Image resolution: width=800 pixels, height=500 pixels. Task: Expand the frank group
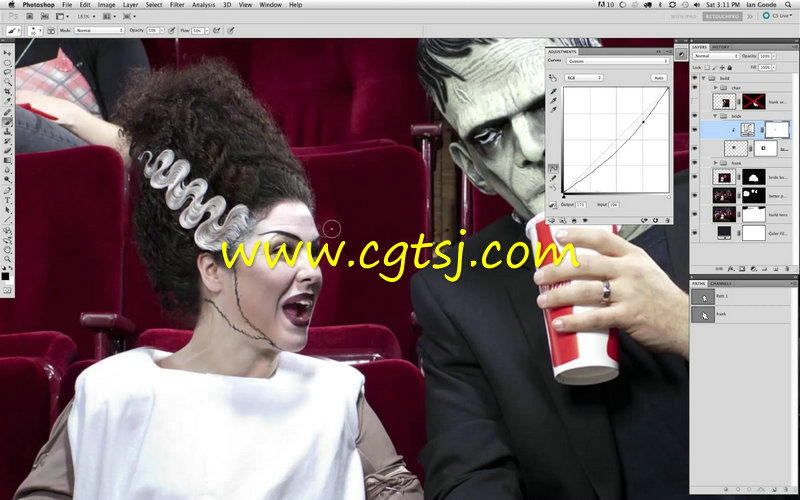click(715, 163)
